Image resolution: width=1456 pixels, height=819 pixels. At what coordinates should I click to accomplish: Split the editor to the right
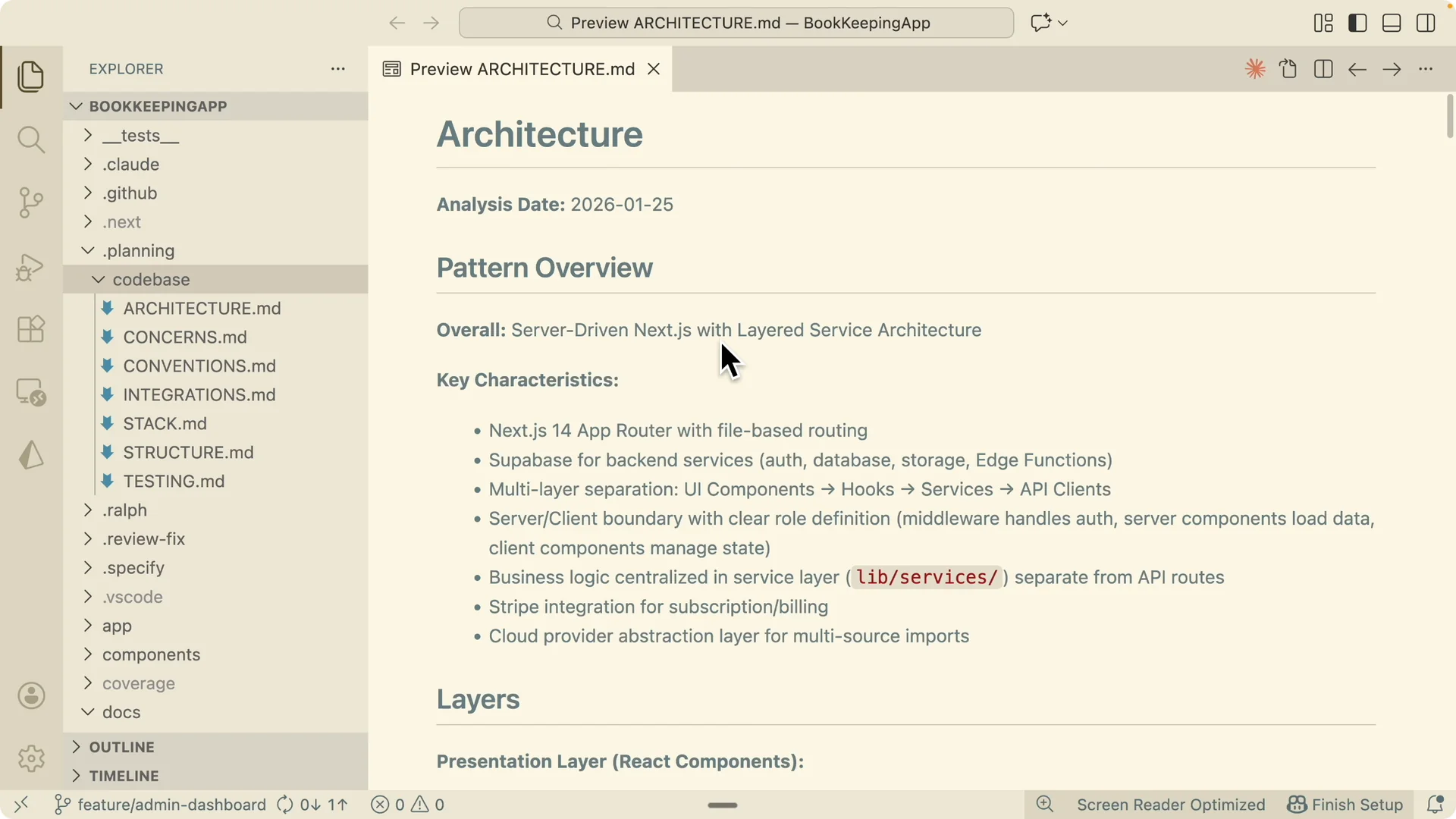[1323, 69]
